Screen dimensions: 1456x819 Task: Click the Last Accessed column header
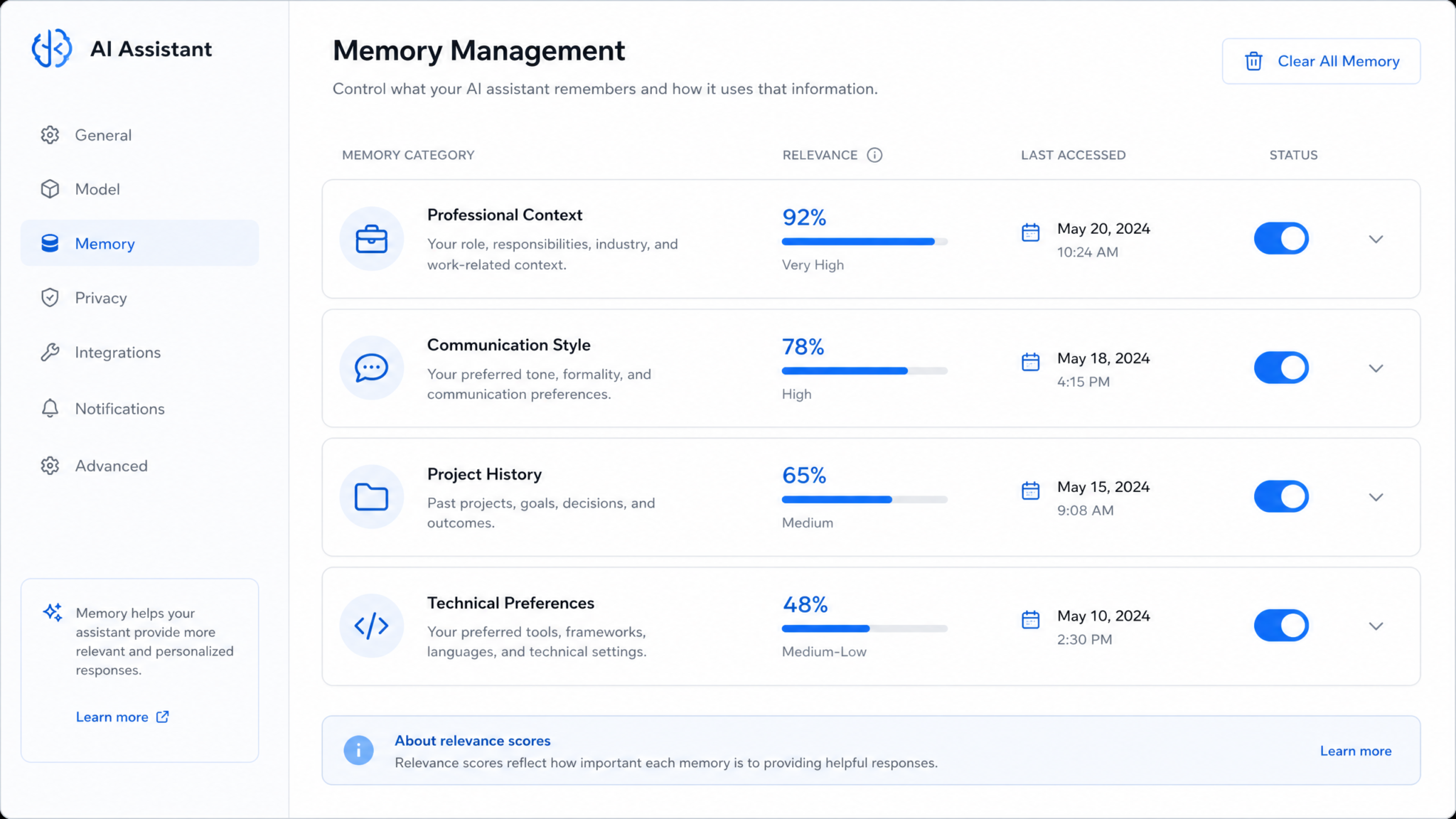coord(1074,155)
